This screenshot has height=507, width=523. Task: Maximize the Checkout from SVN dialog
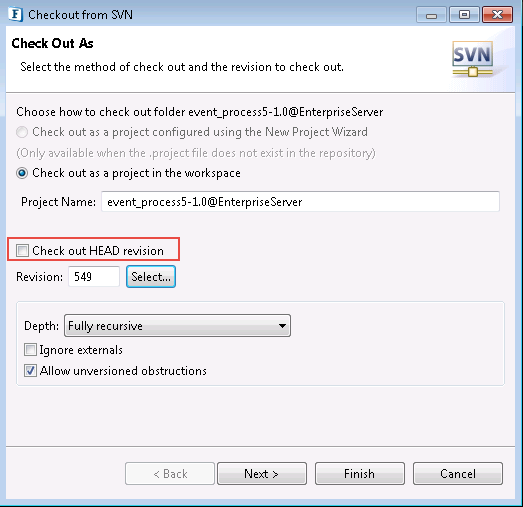(464, 15)
